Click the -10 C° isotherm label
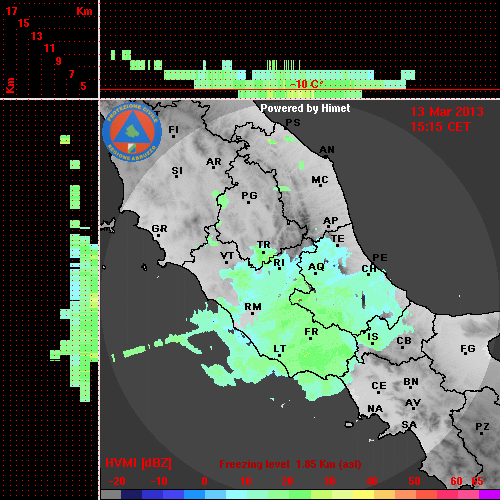Viewport: 500px width, 500px height. tap(306, 84)
